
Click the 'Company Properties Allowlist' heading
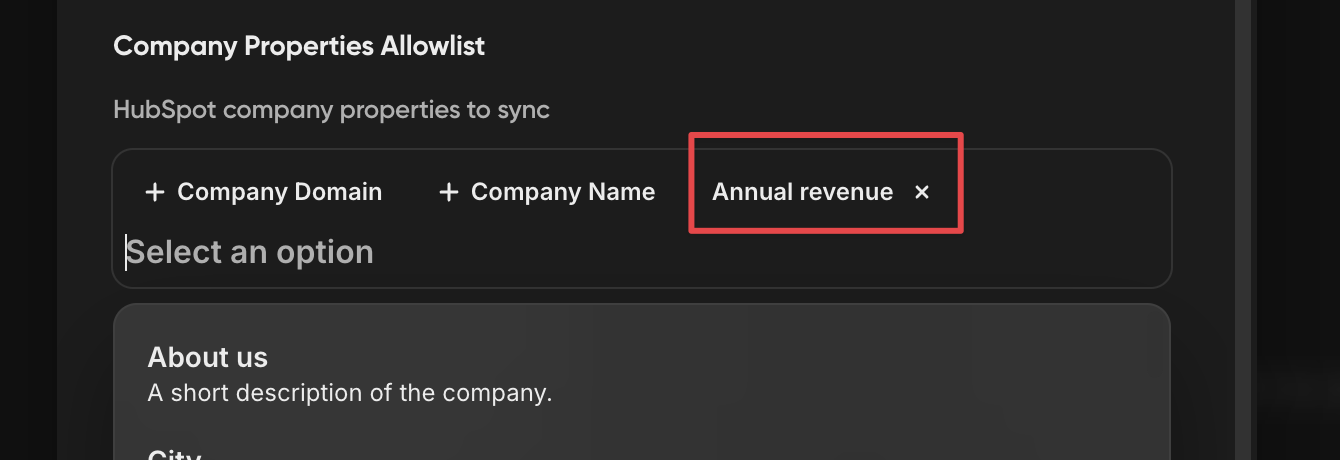[299, 47]
